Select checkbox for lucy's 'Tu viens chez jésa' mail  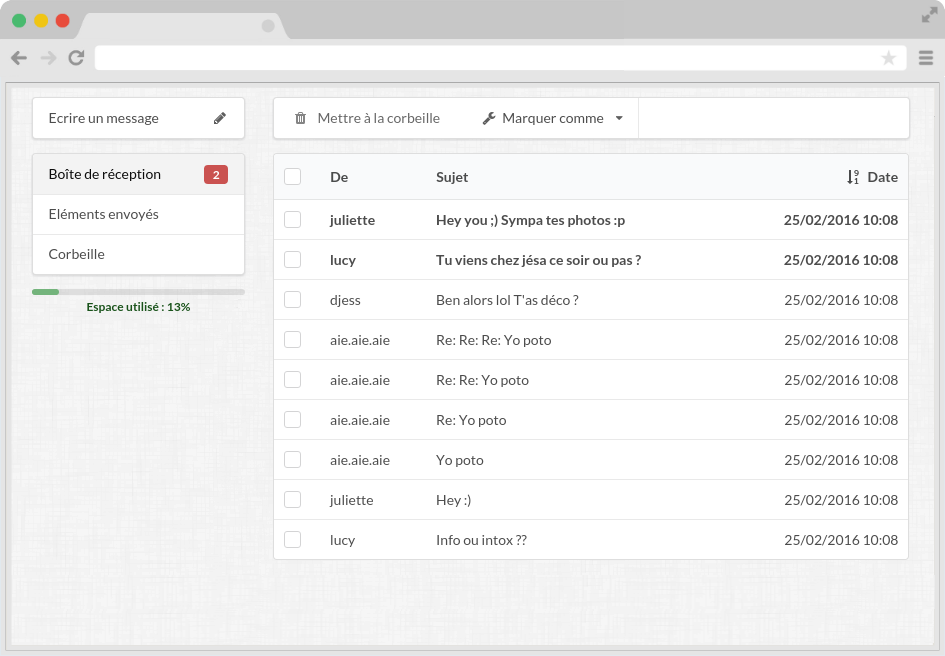tap(292, 259)
